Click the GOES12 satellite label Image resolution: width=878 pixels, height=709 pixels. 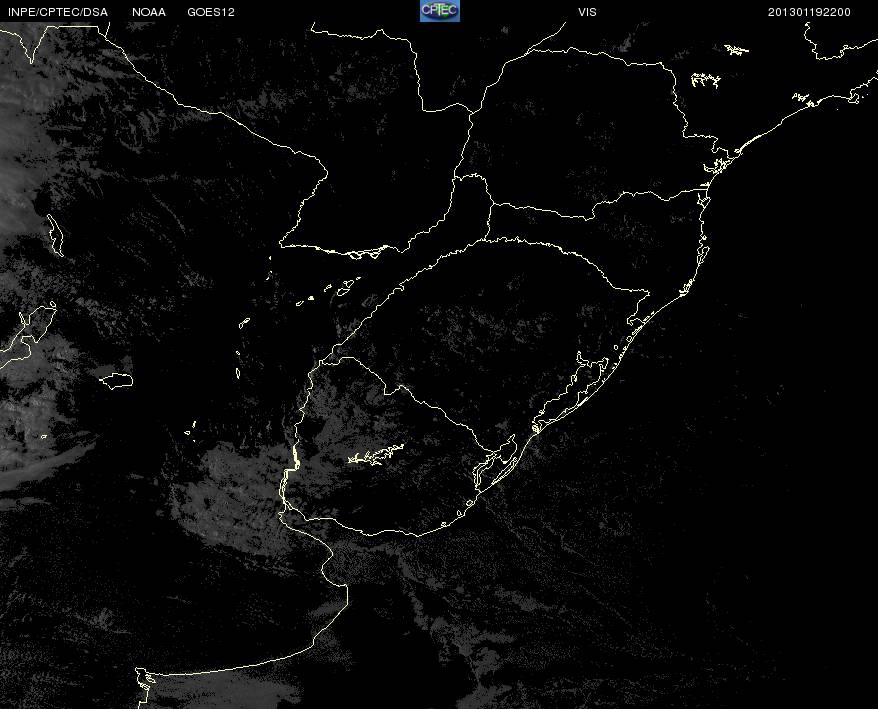(211, 12)
